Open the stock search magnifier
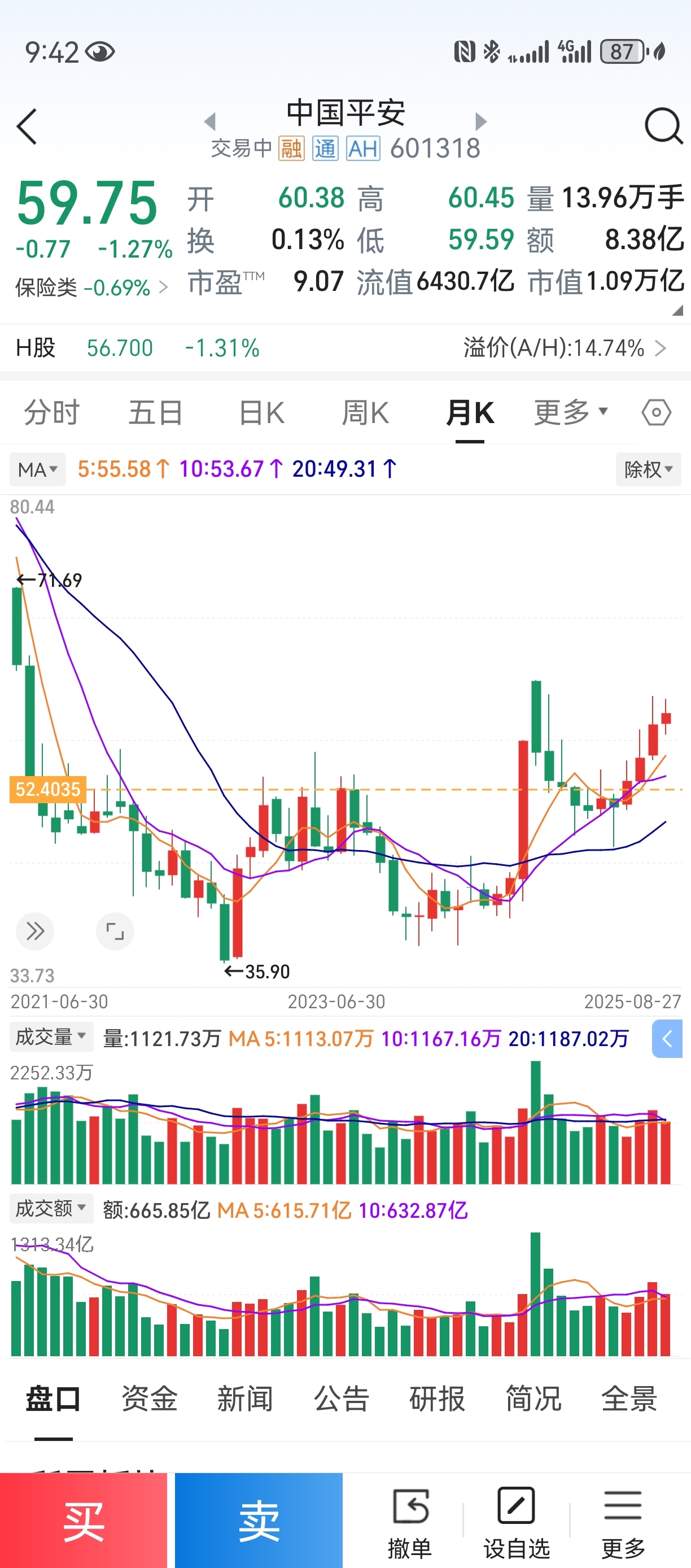Viewport: 691px width, 1568px height. [663, 126]
